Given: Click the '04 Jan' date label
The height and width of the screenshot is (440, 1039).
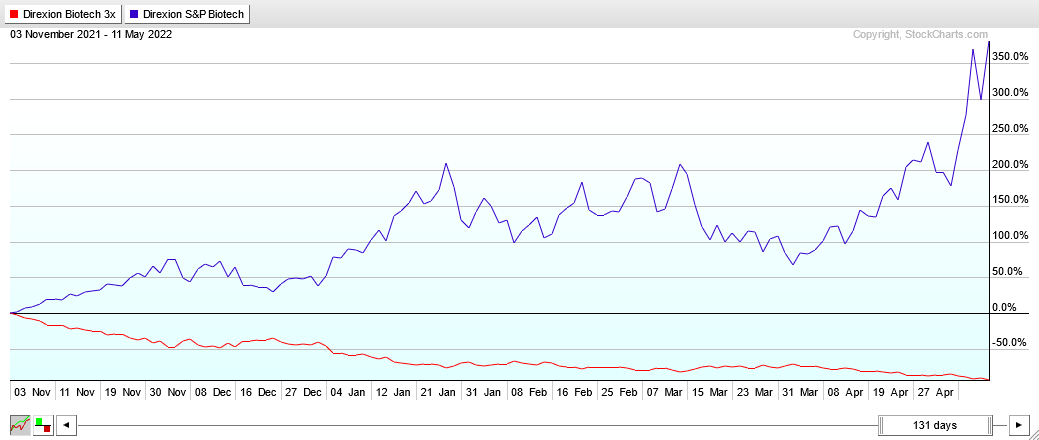Looking at the screenshot, I should coord(347,392).
